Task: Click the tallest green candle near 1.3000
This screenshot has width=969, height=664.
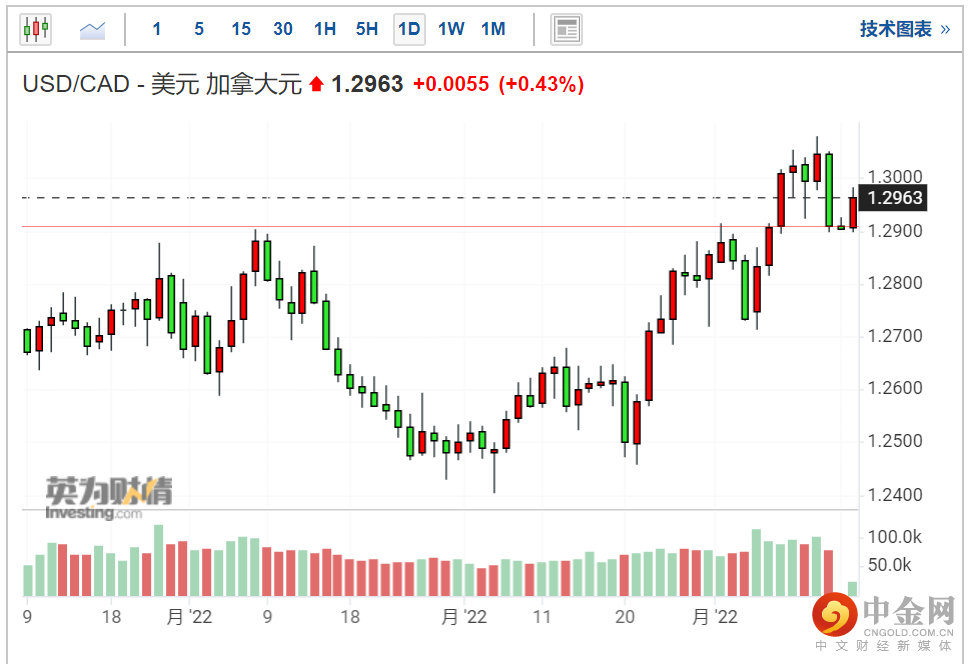Action: (829, 190)
